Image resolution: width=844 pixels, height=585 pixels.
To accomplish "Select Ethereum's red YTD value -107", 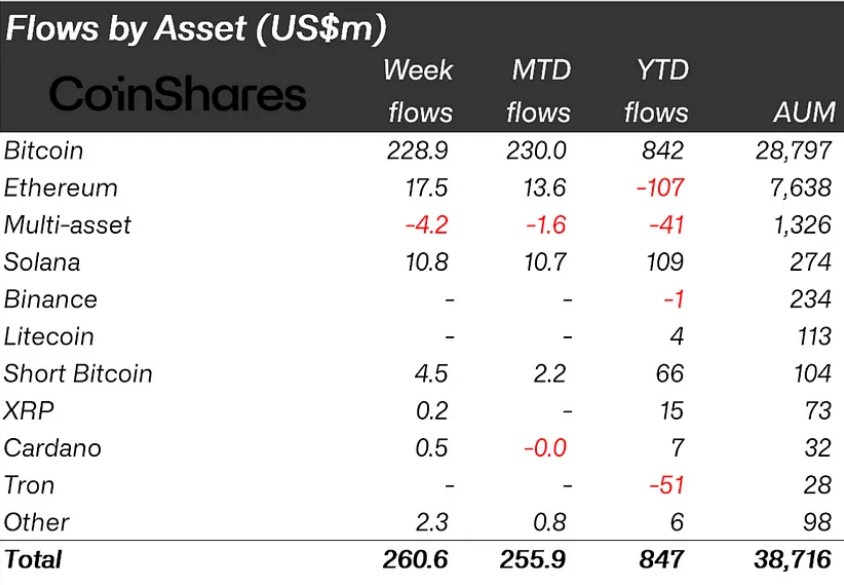I will 661,188.
